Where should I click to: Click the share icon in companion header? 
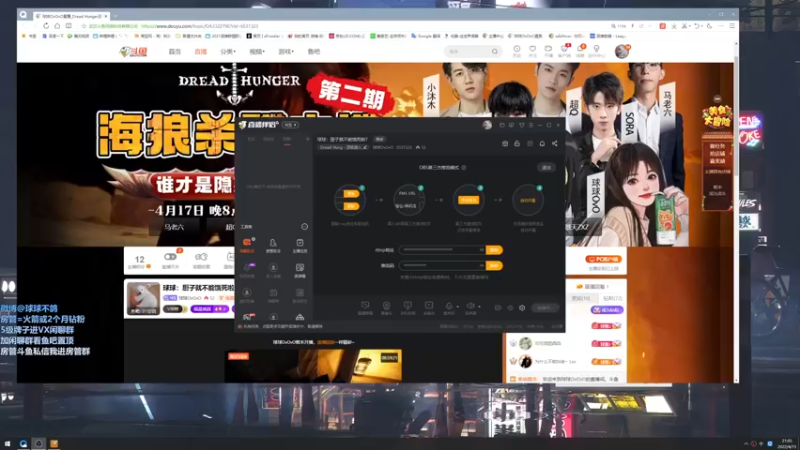[555, 144]
